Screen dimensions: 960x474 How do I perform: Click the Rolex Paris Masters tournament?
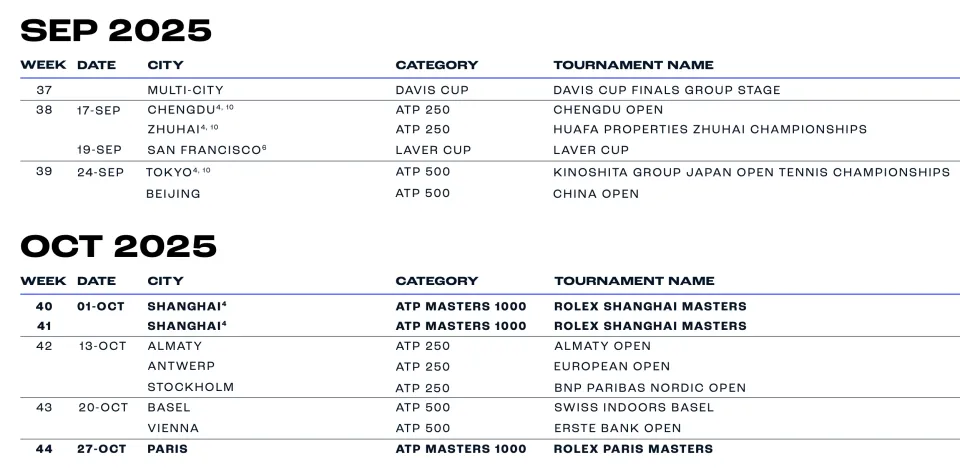pos(633,449)
